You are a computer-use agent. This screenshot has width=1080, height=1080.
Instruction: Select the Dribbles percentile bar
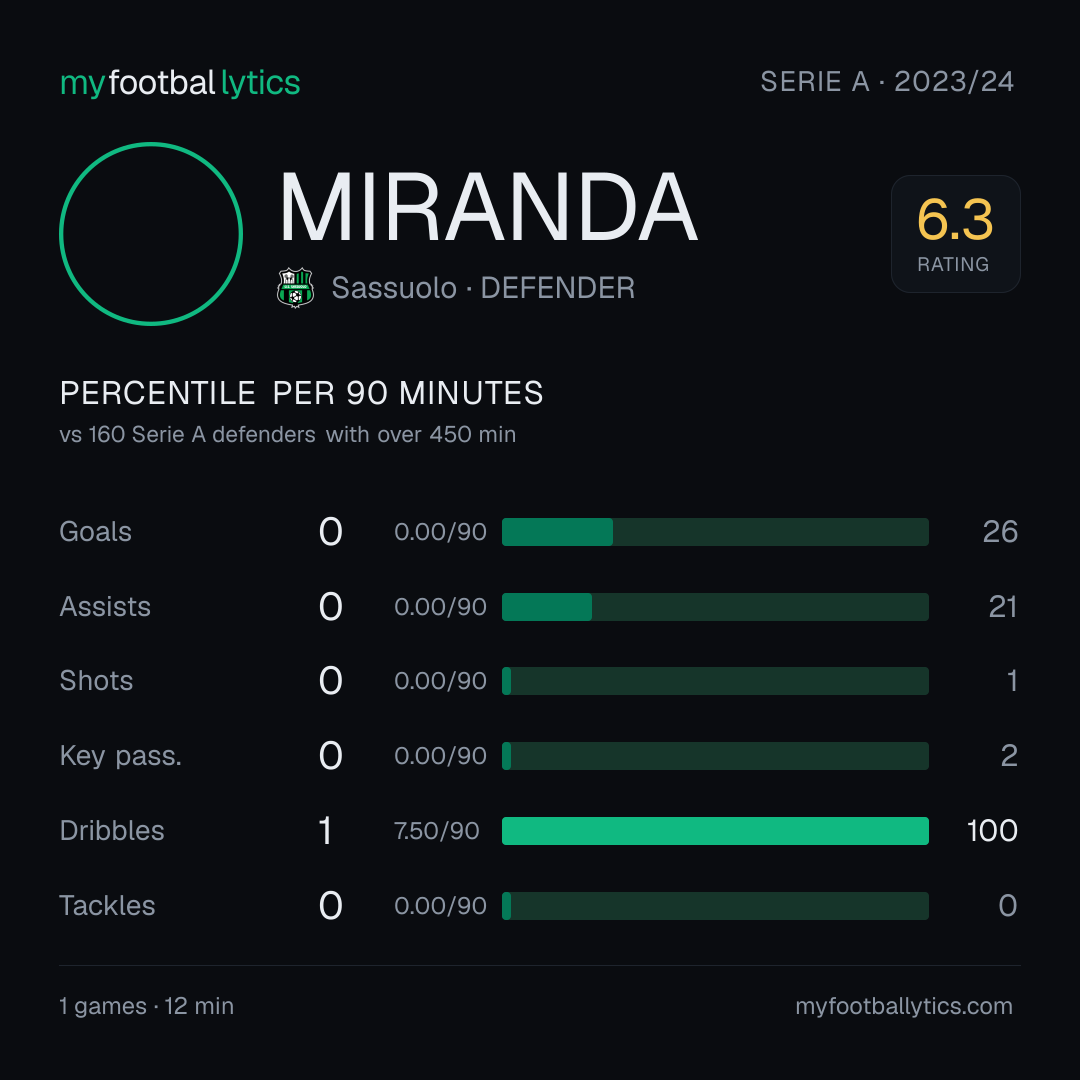tap(715, 831)
